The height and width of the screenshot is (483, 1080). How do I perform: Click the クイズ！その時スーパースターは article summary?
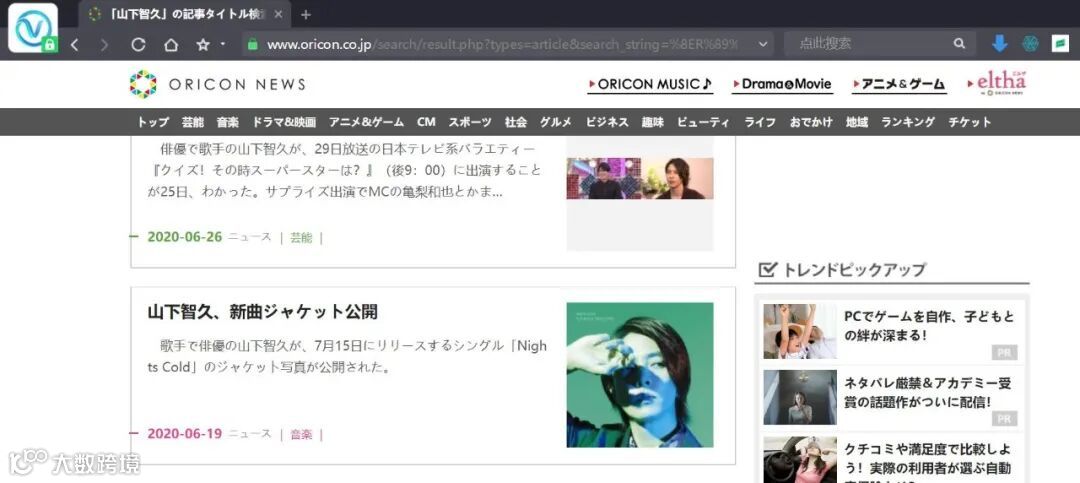coord(344,170)
